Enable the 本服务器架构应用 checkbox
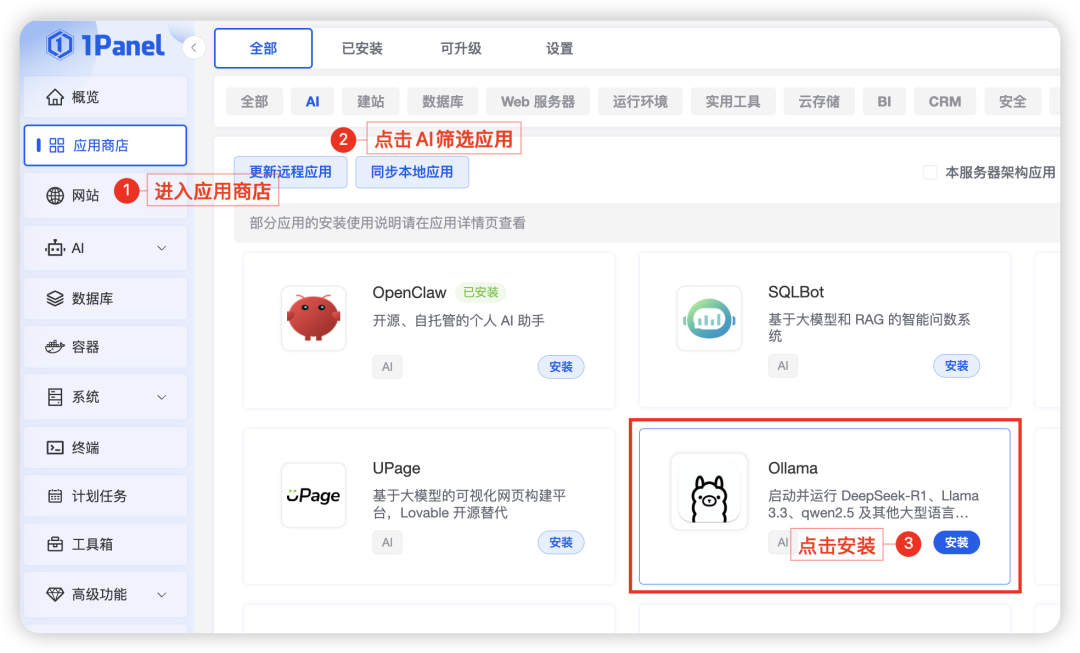Image resolution: width=1080 pixels, height=653 pixels. pos(929,171)
